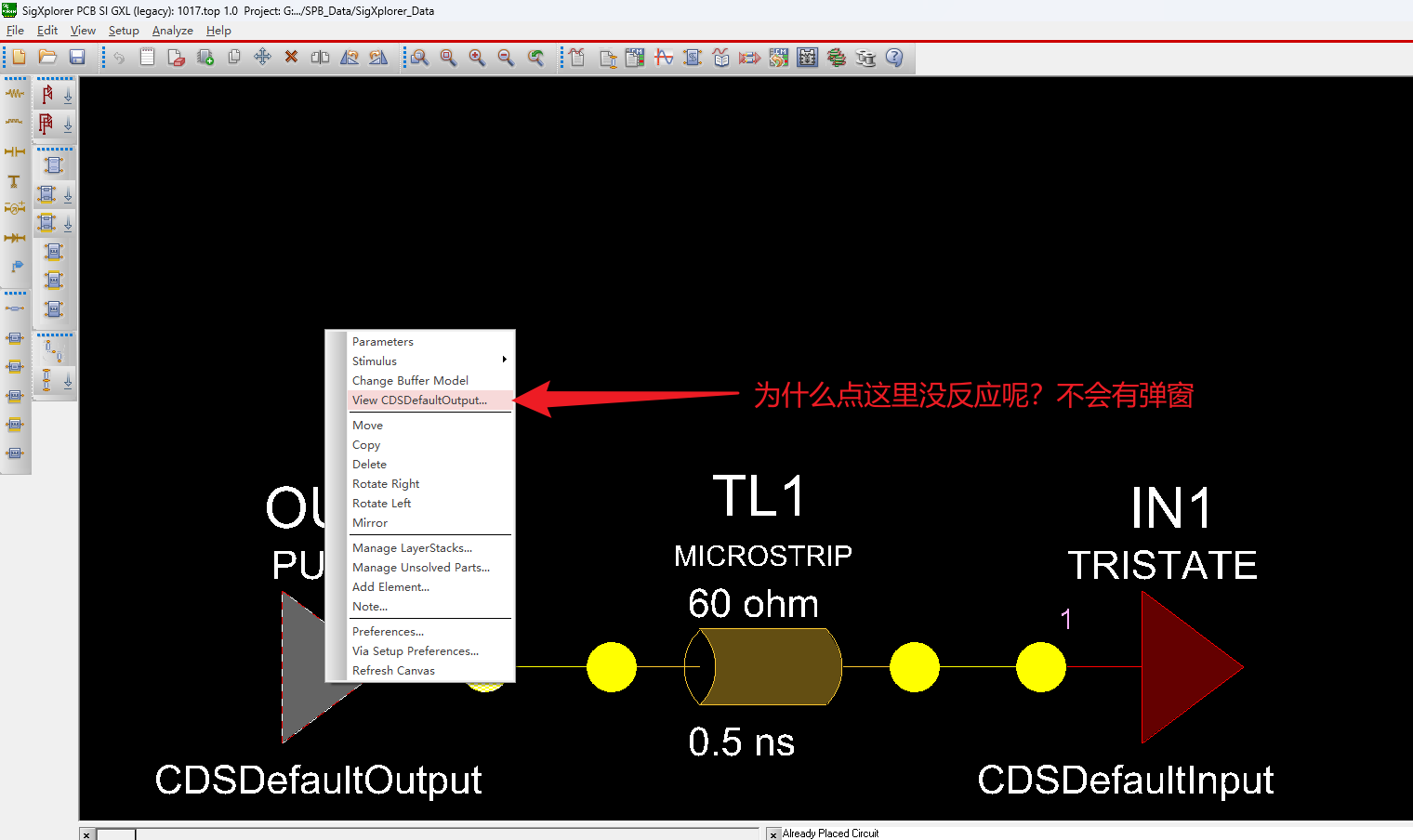Click the Zoom In magnifier icon
The image size is (1413, 840).
pos(477,58)
